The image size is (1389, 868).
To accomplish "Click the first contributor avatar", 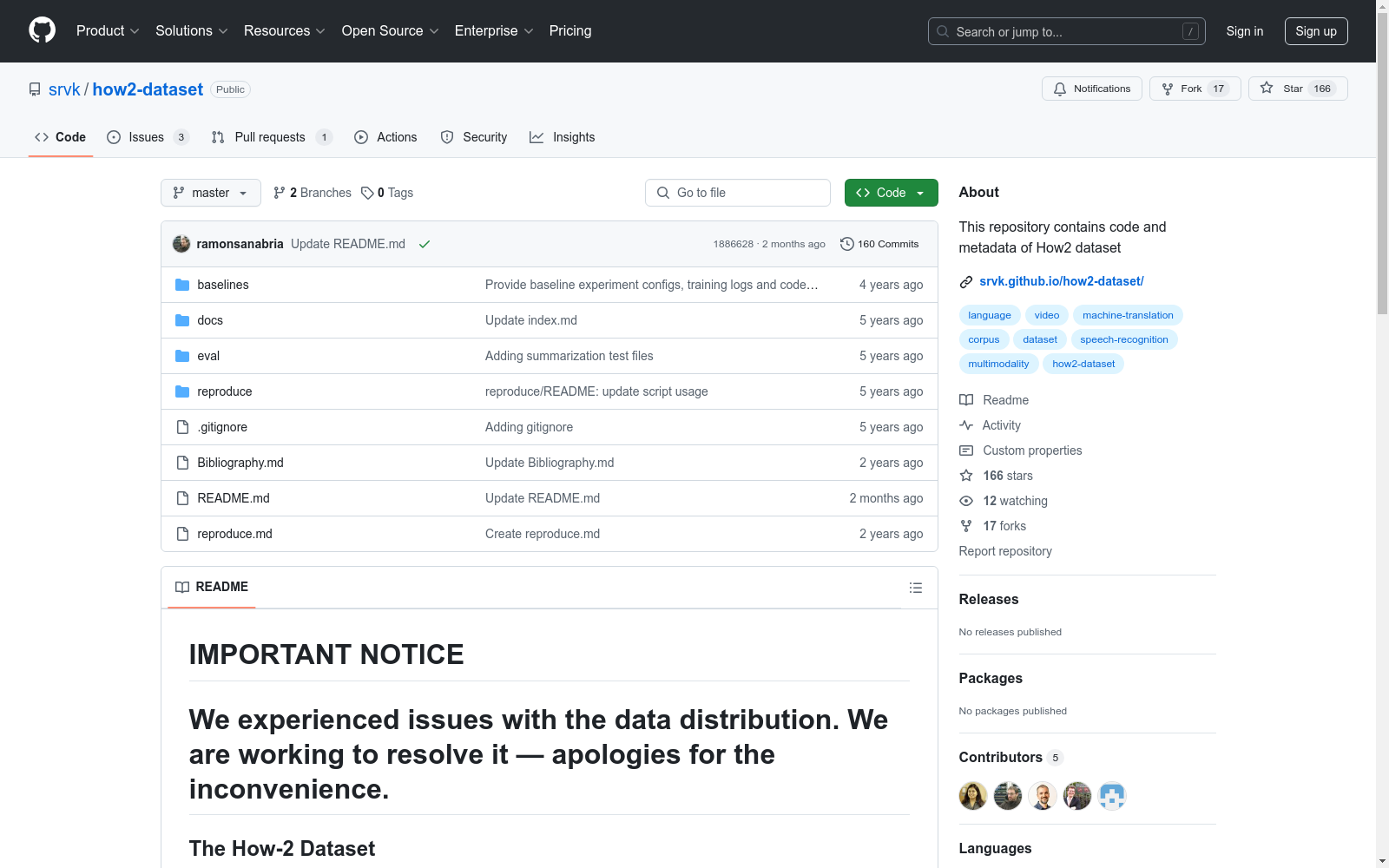I will point(973,795).
